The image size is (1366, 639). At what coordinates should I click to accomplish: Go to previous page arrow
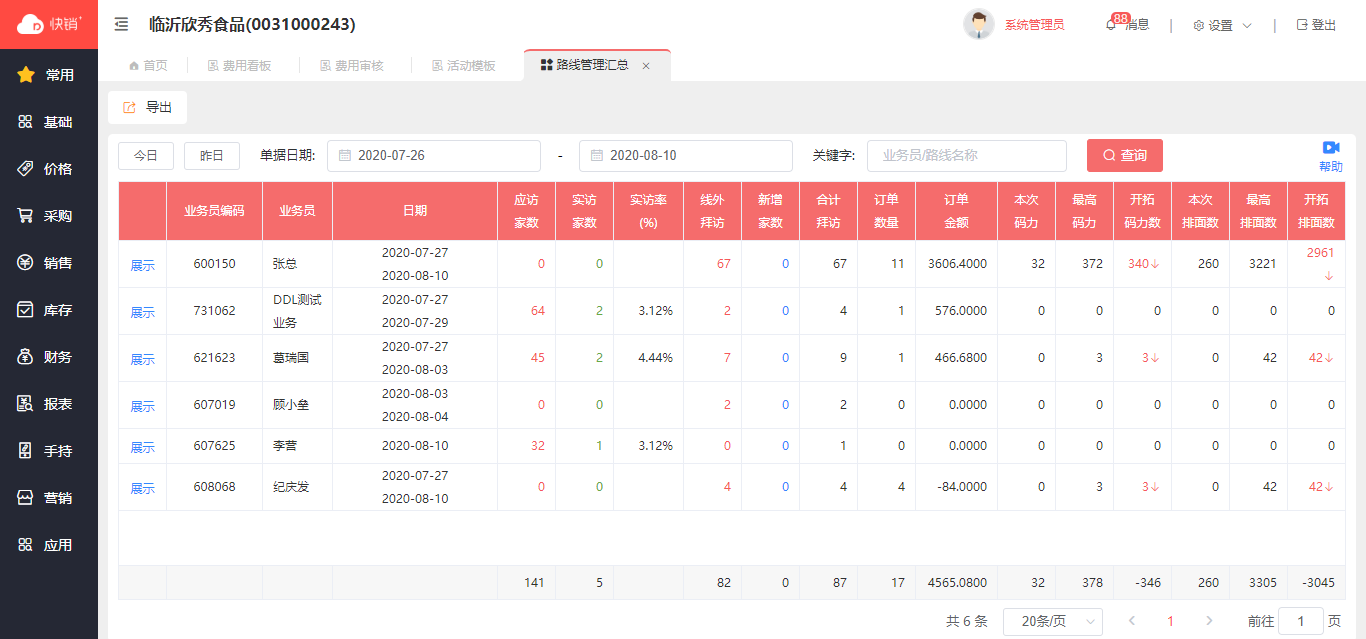click(1132, 621)
